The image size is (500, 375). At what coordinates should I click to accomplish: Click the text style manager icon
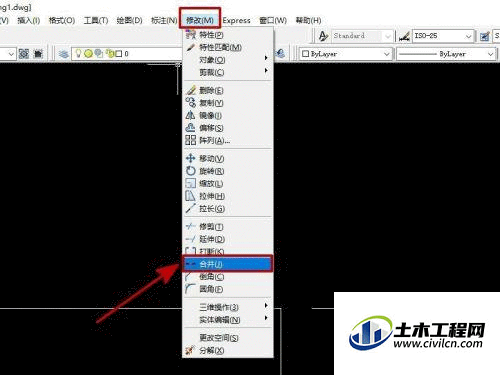[x=323, y=36]
